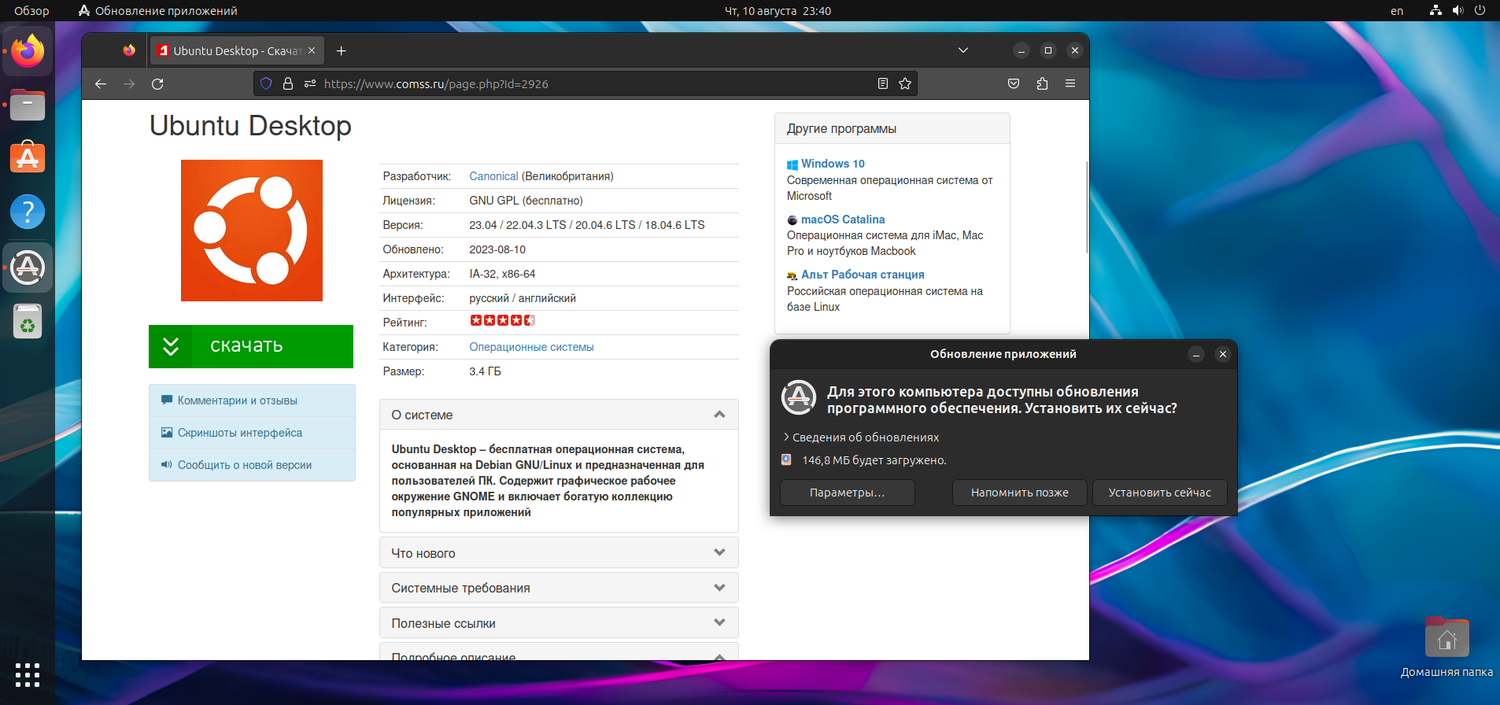
Task: Show applications grid in the dock
Action: click(28, 675)
